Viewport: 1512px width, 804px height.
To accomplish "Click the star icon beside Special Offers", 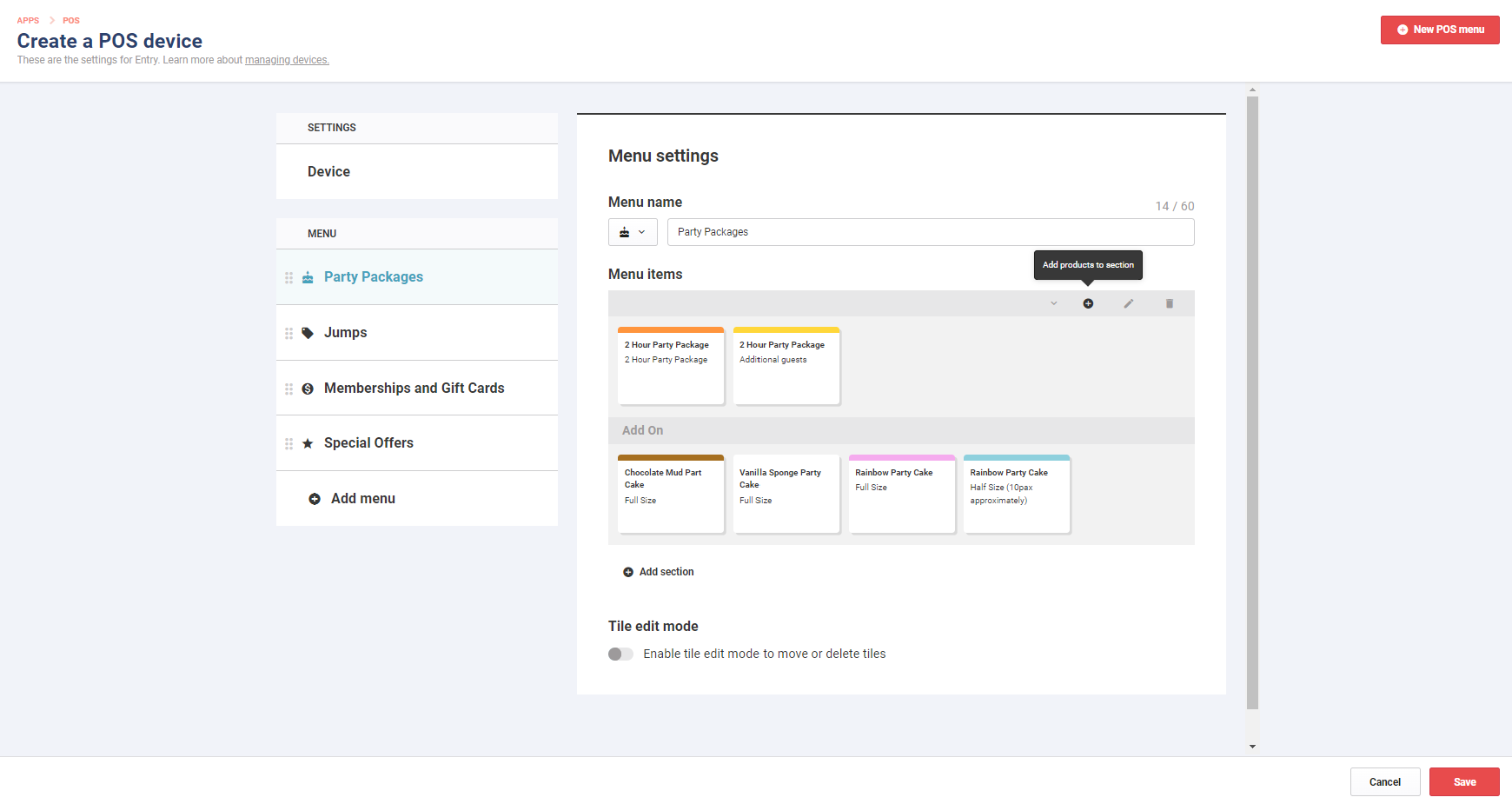I will pos(308,443).
